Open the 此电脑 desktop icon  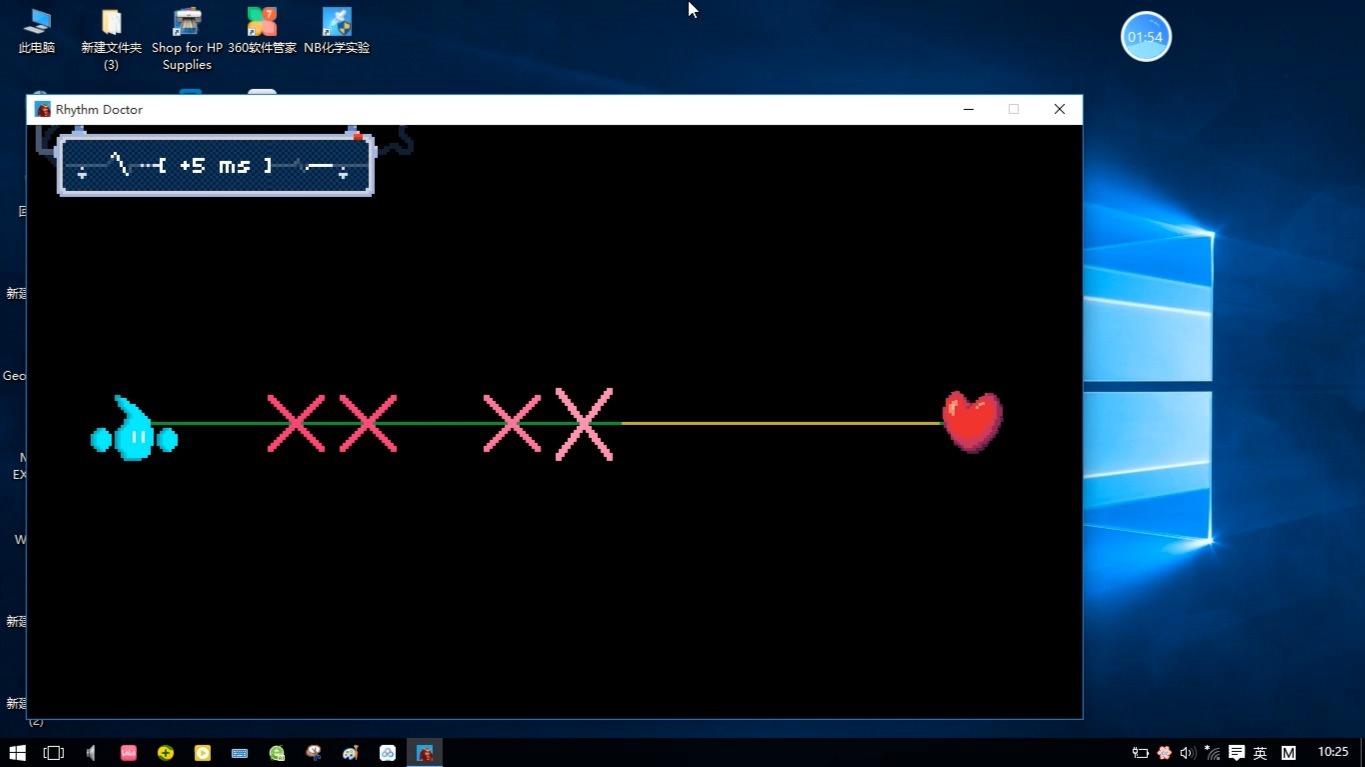point(37,31)
